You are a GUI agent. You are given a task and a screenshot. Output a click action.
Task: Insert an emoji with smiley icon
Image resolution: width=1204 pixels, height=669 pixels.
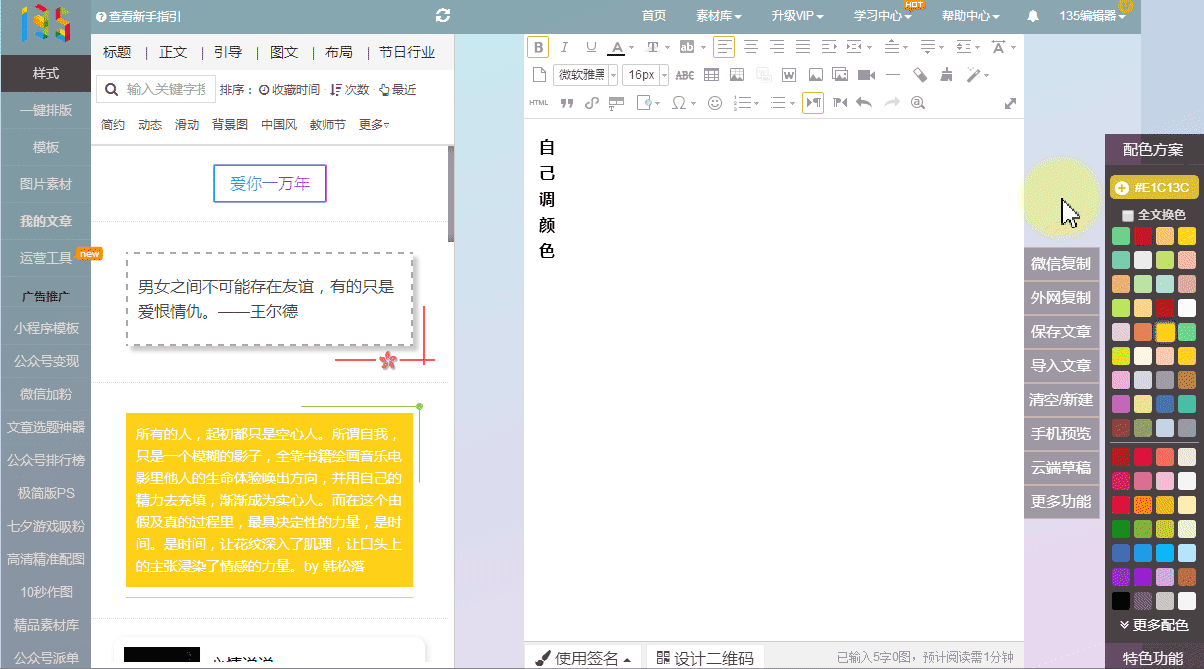tap(714, 102)
